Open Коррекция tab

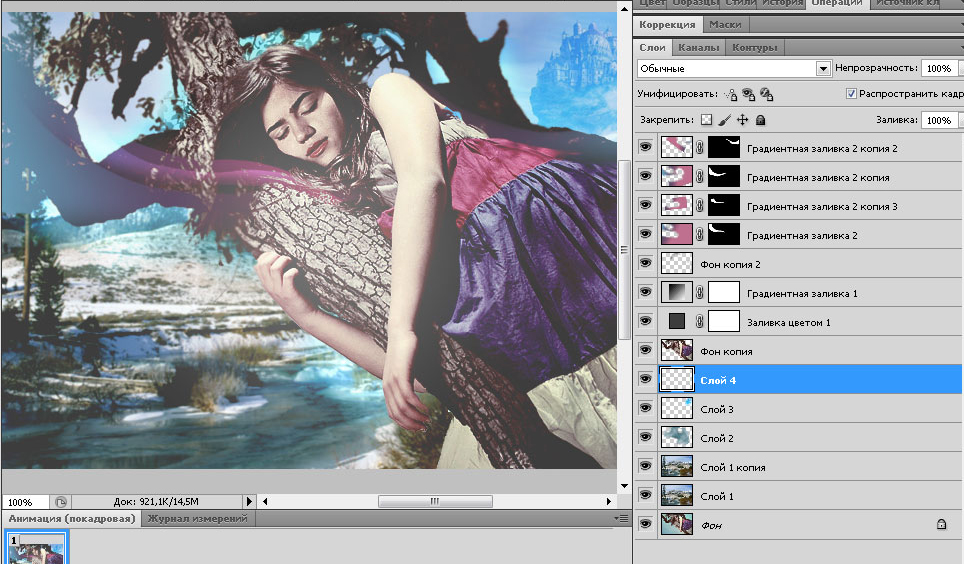tap(667, 25)
